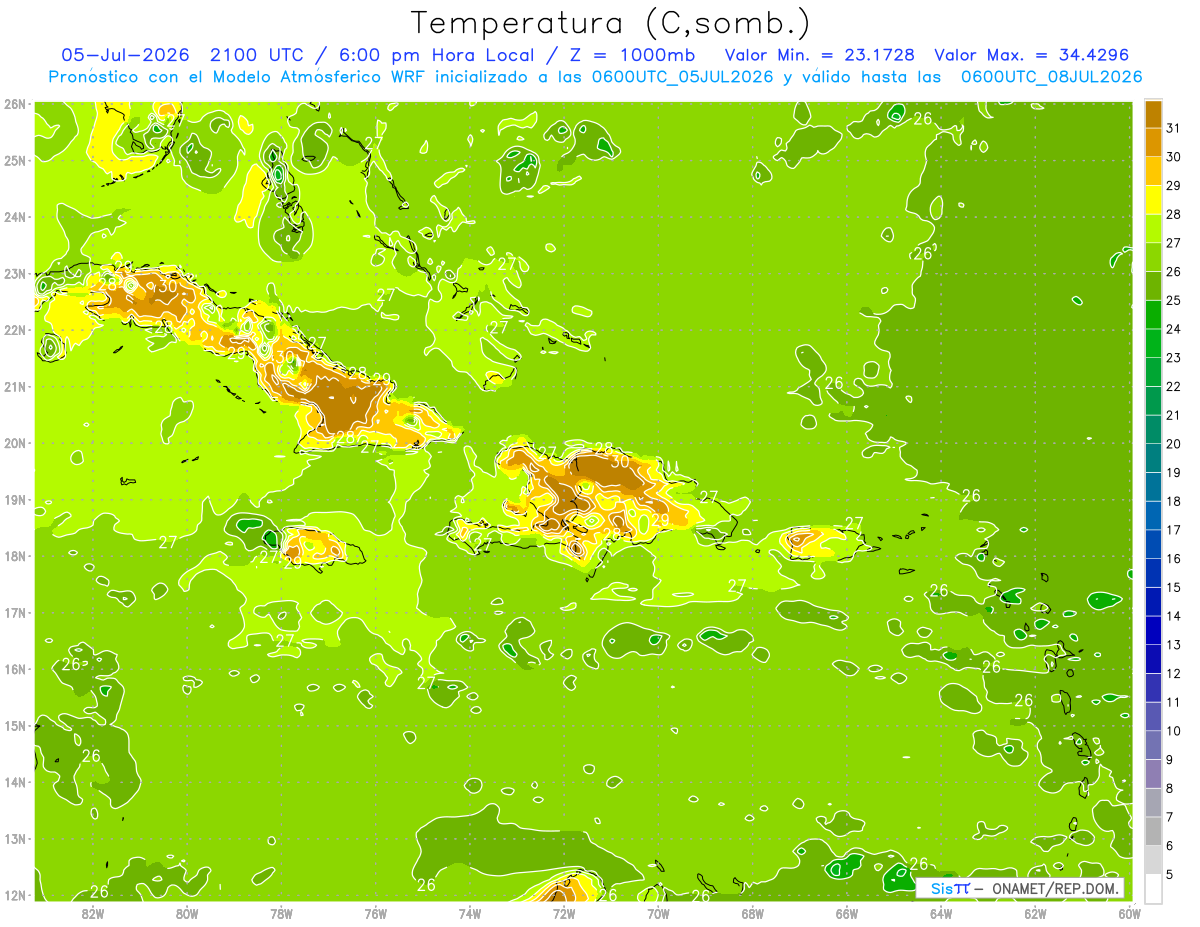
Task: Click legend swatch between labels 14 and 15
Action: [x=1153, y=601]
